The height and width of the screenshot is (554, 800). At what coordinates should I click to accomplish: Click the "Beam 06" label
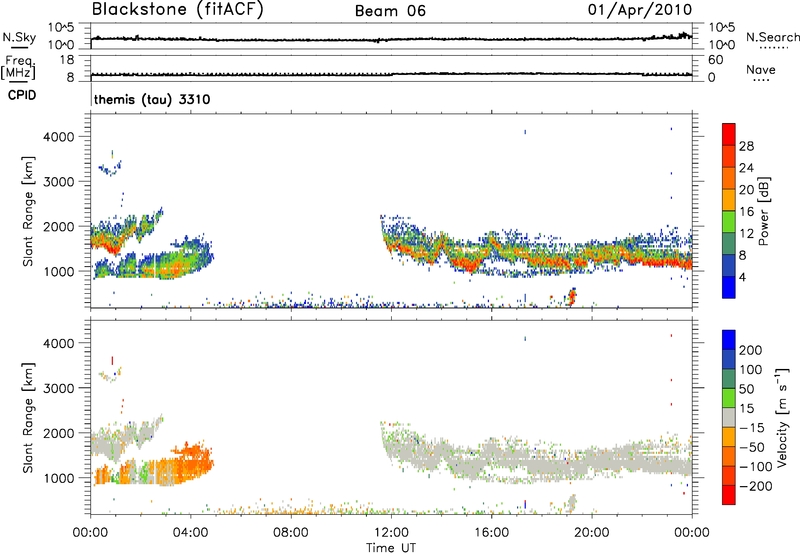tap(390, 11)
